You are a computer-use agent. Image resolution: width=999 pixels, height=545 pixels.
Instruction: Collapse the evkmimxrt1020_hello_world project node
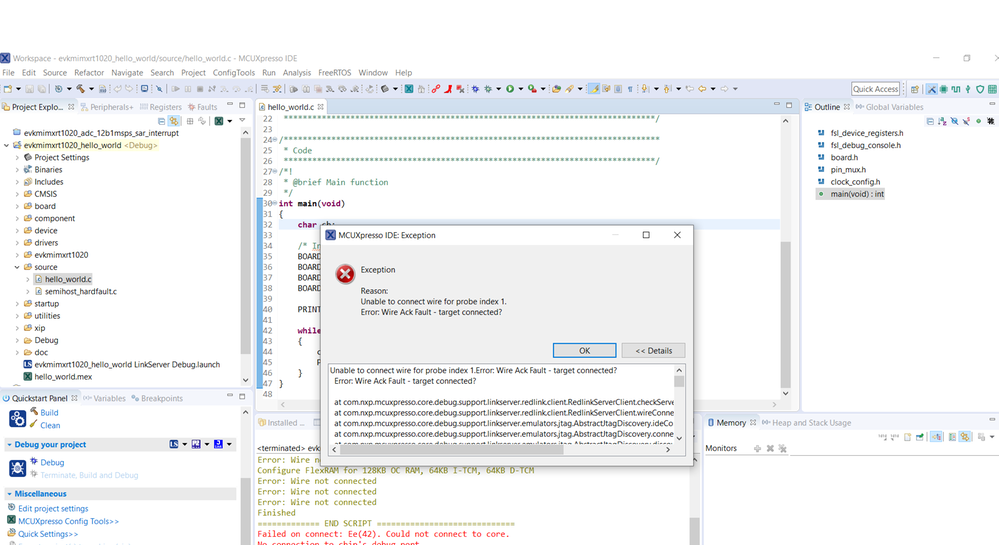tap(6, 145)
